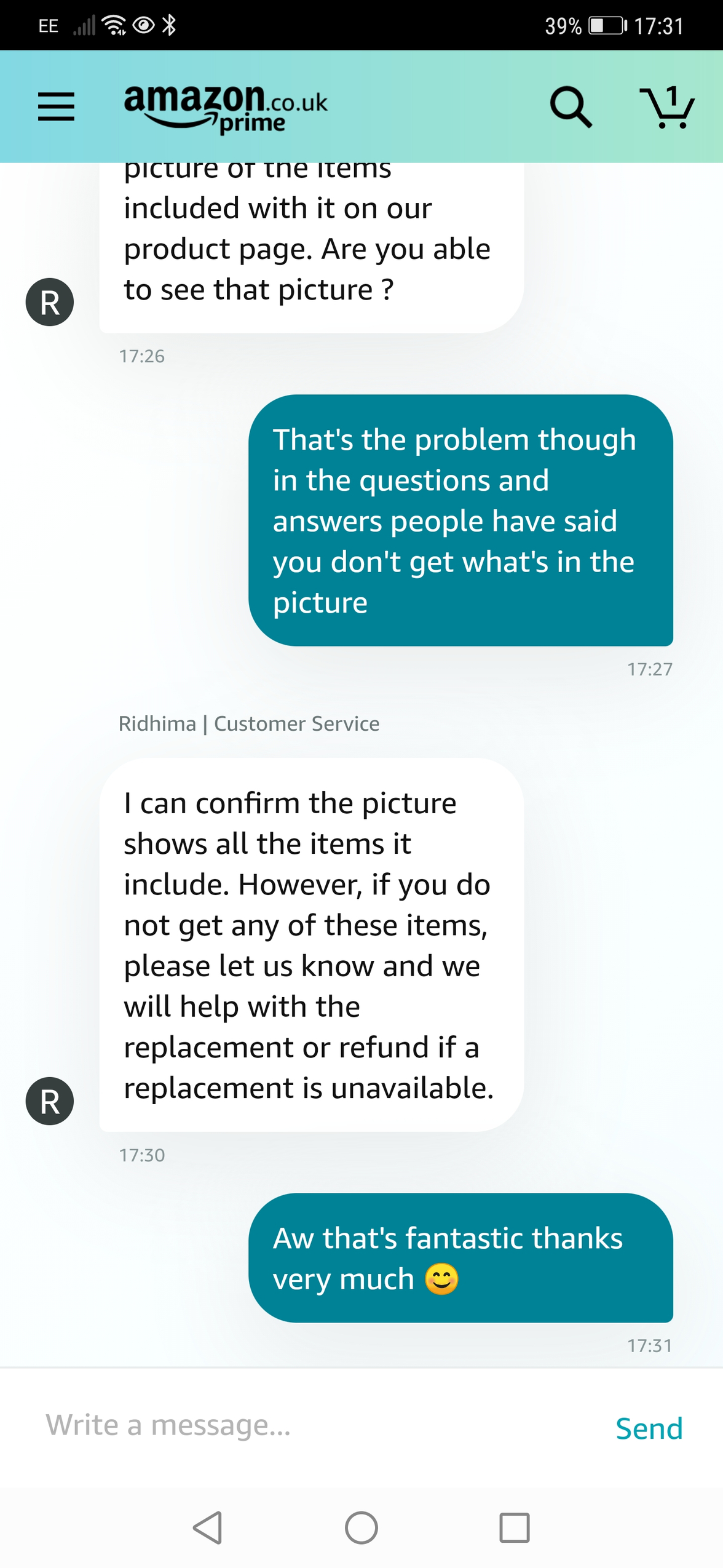Tap the lower Ridhima 'R' avatar
The width and height of the screenshot is (723, 1568).
pos(50,1100)
